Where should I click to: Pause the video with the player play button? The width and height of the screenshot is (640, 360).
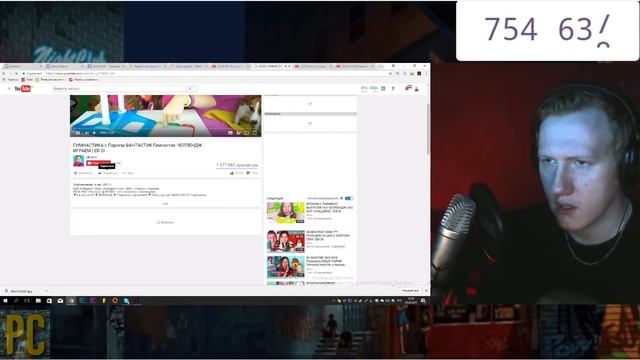click(78, 133)
